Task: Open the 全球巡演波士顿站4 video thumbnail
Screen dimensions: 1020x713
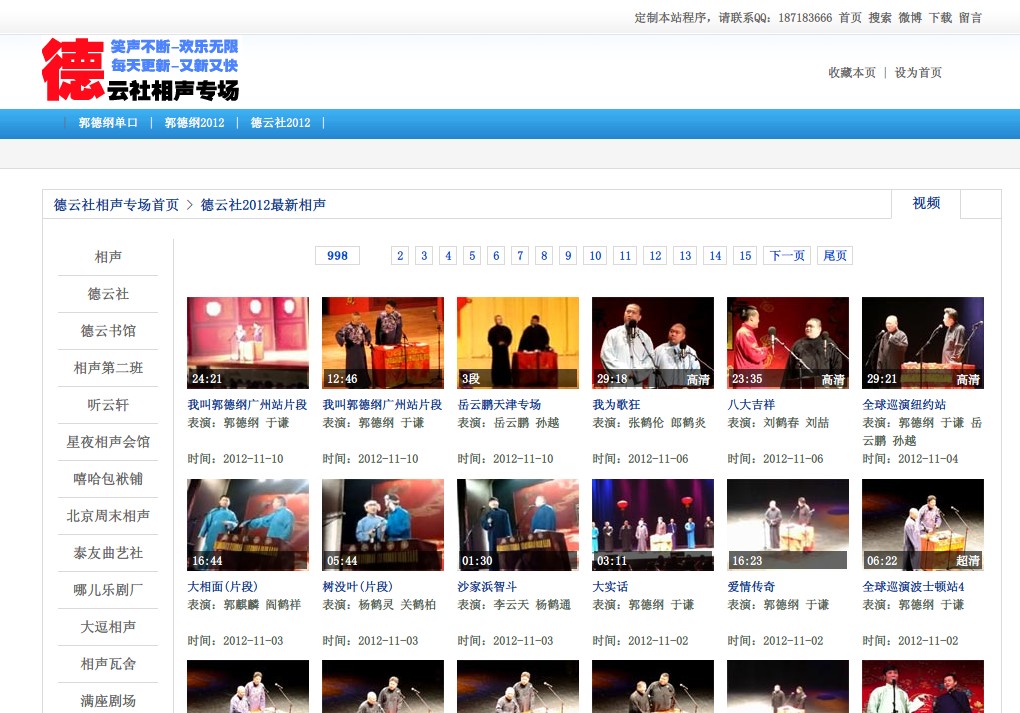Action: coord(923,525)
